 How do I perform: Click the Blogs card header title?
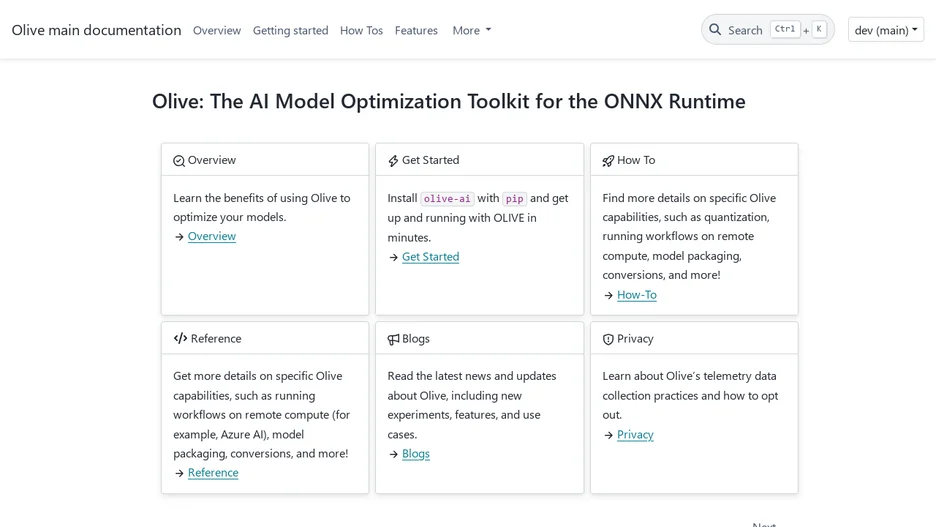pos(415,338)
